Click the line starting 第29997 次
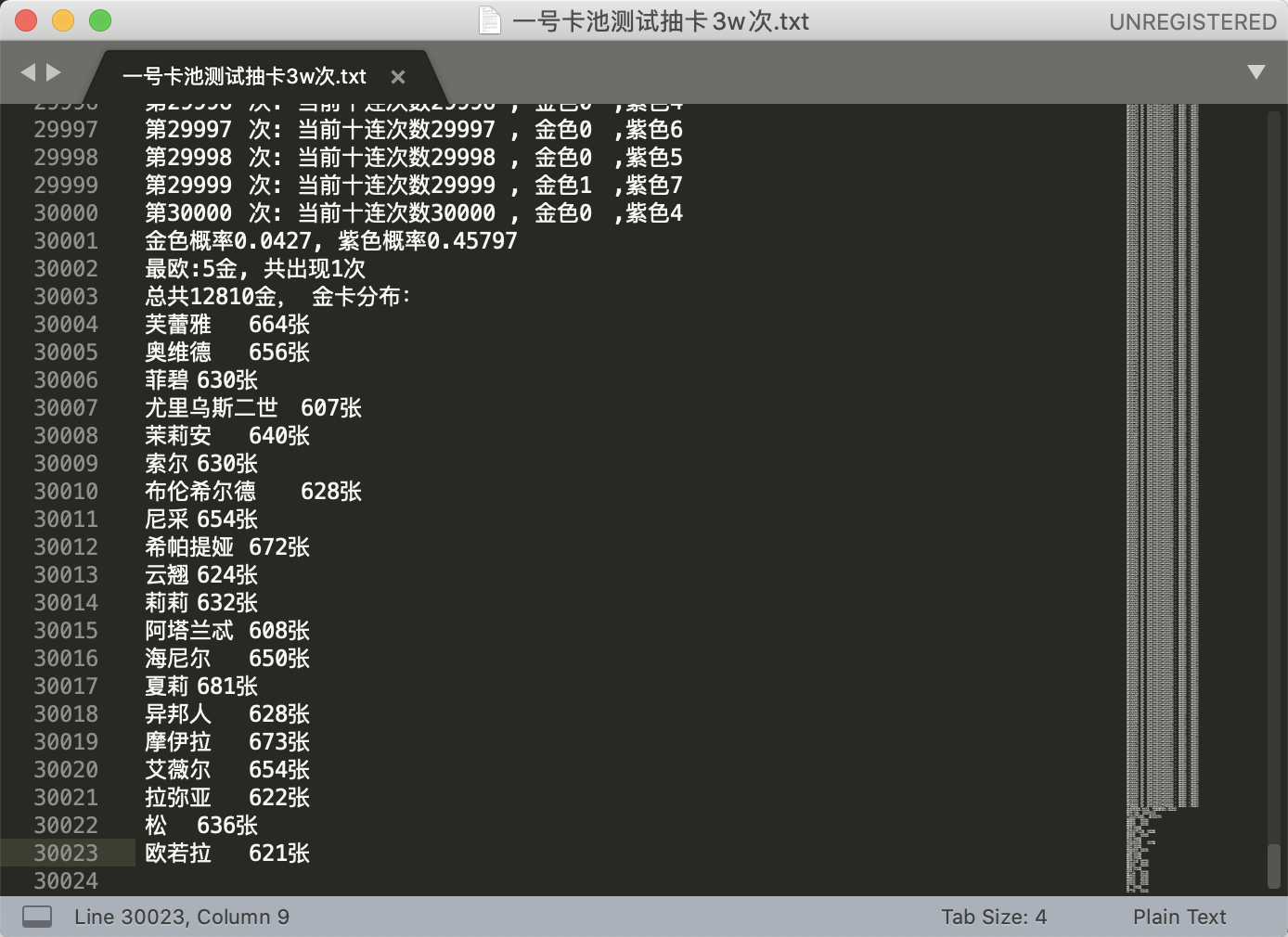The image size is (1288, 937). click(414, 130)
